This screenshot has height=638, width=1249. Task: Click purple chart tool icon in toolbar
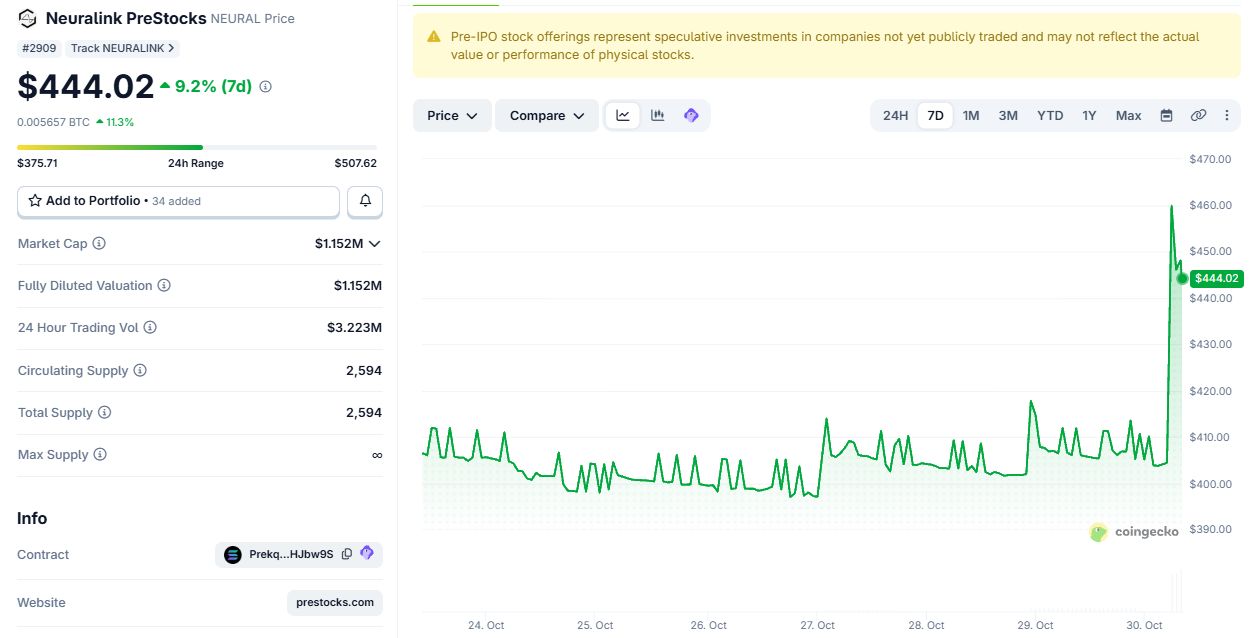click(x=691, y=116)
